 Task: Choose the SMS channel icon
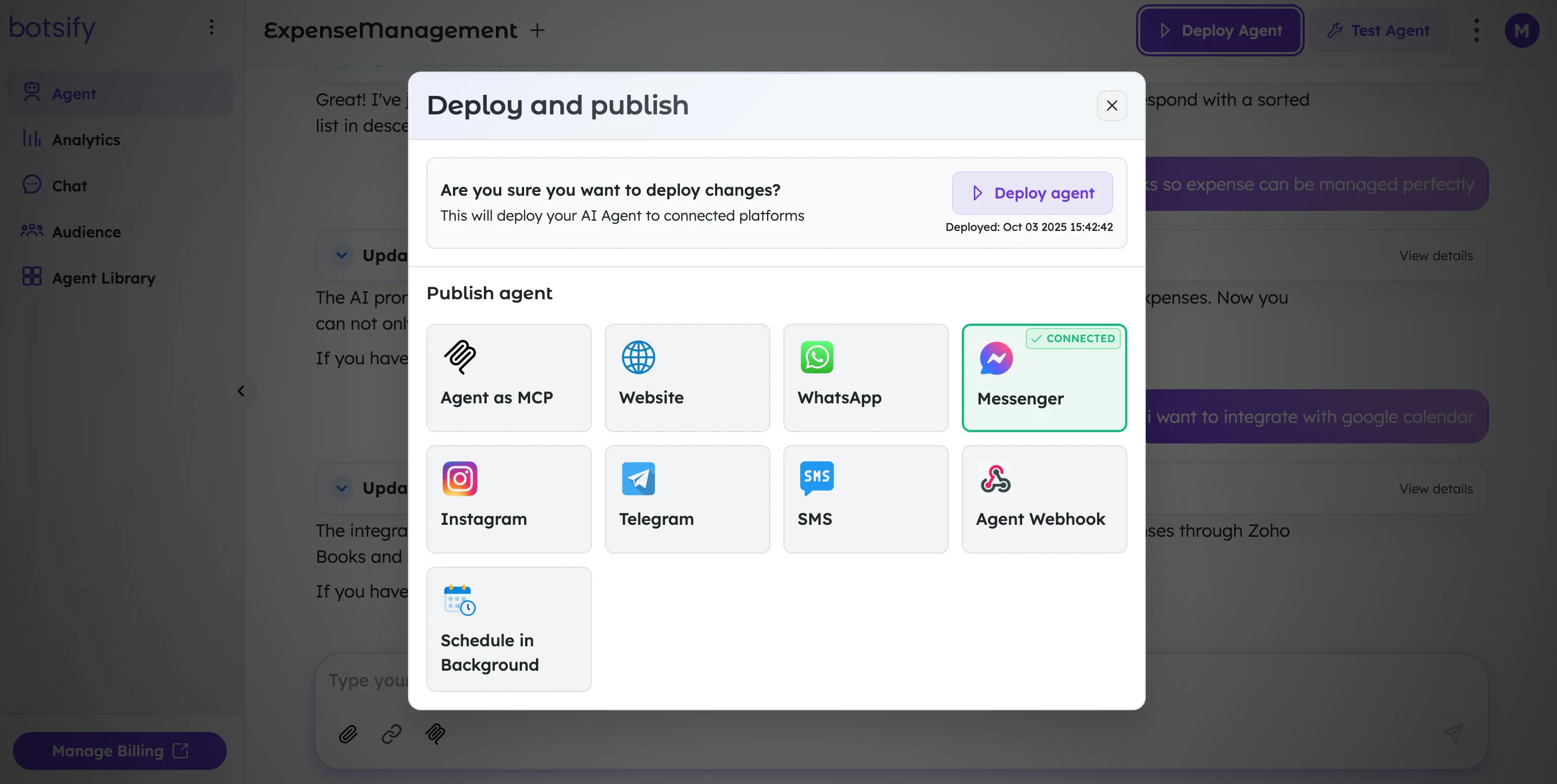tap(816, 478)
